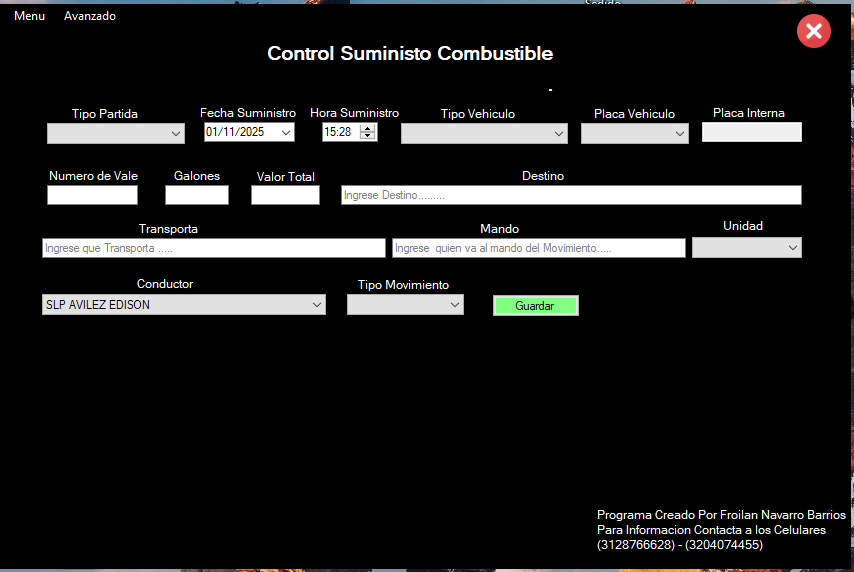Expand the Tipo Vehiculo dropdown

tap(559, 134)
